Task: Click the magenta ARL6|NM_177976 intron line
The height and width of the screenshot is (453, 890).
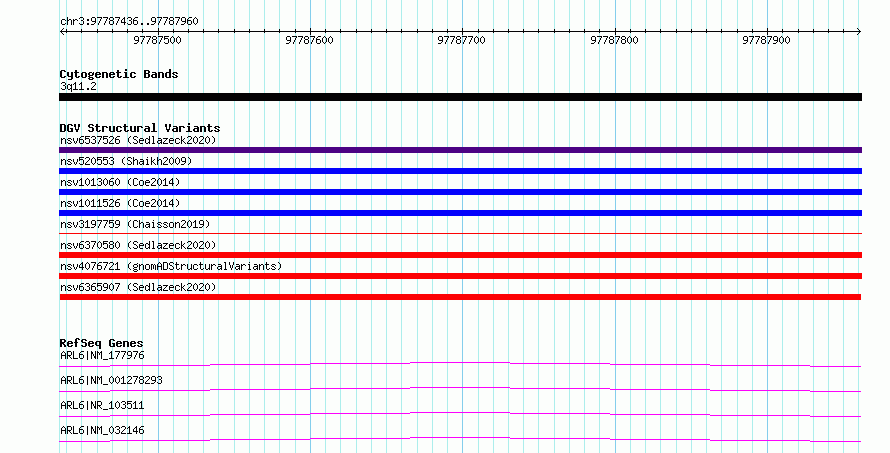Action: 460,364
